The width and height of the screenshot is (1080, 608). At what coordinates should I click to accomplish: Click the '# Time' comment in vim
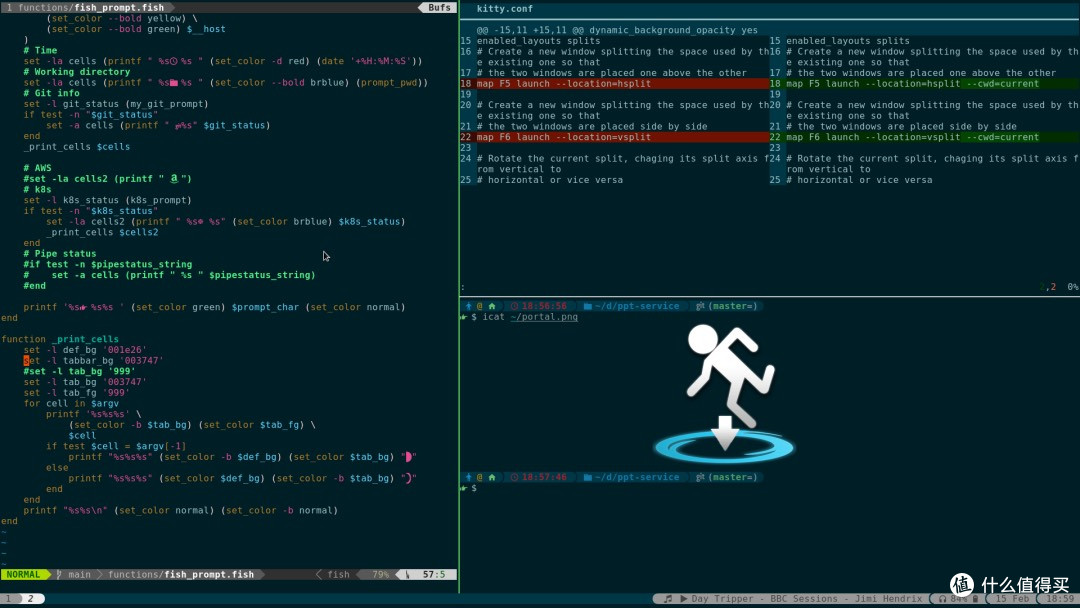(40, 50)
